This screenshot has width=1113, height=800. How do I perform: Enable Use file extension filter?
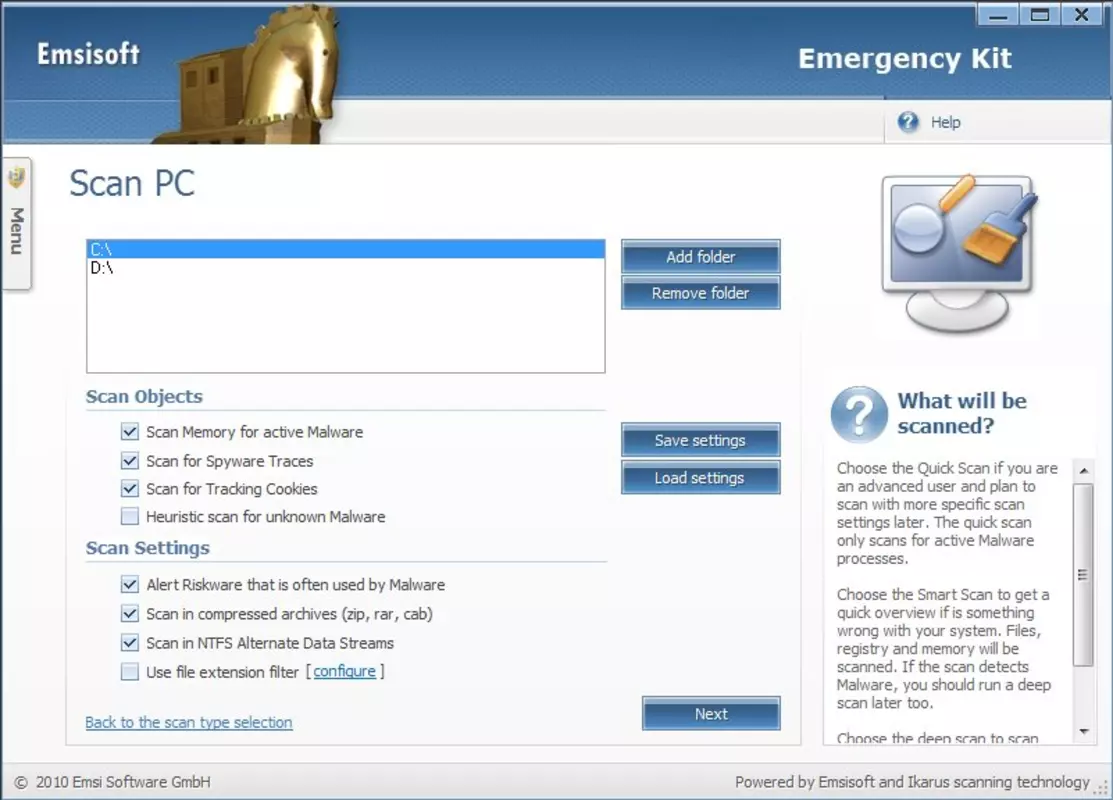click(x=129, y=672)
